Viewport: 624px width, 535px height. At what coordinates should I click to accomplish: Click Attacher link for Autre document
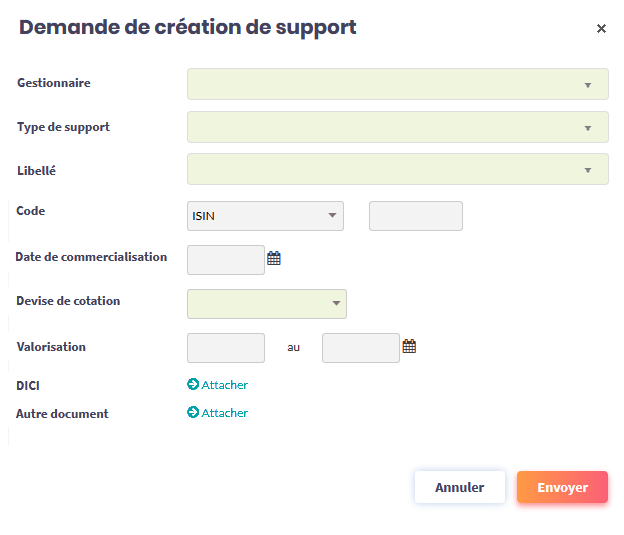(x=225, y=413)
